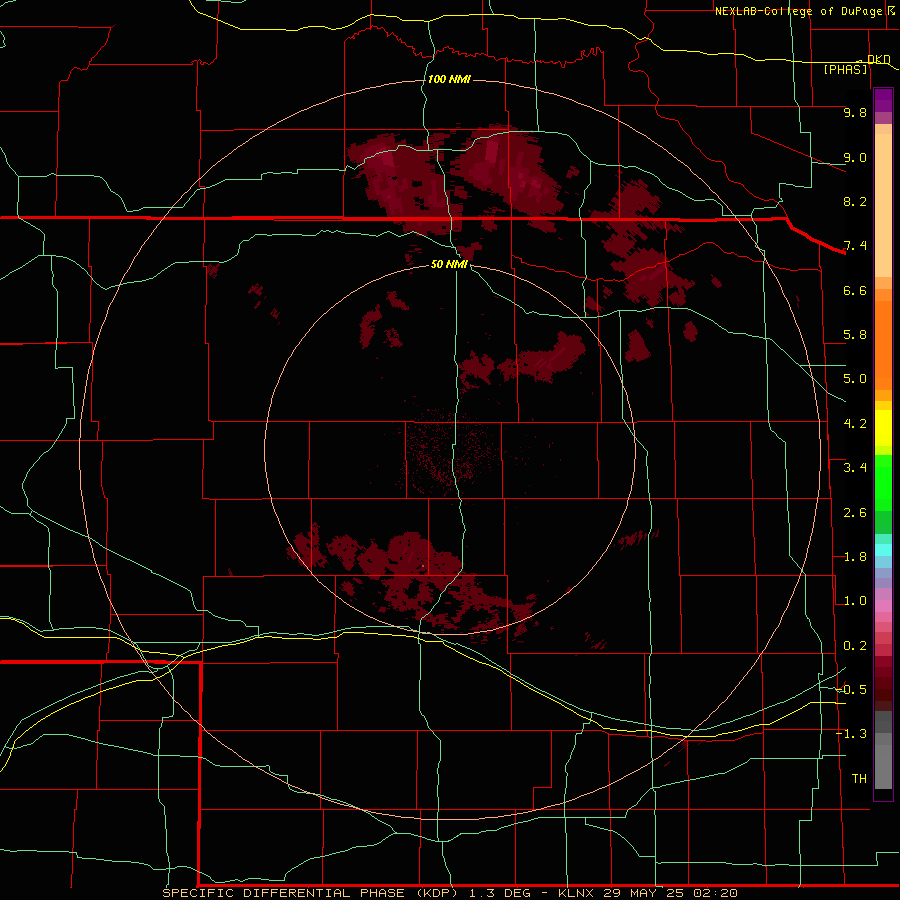Click the 5.0 value on the color scale
The width and height of the screenshot is (900, 900).
855,379
